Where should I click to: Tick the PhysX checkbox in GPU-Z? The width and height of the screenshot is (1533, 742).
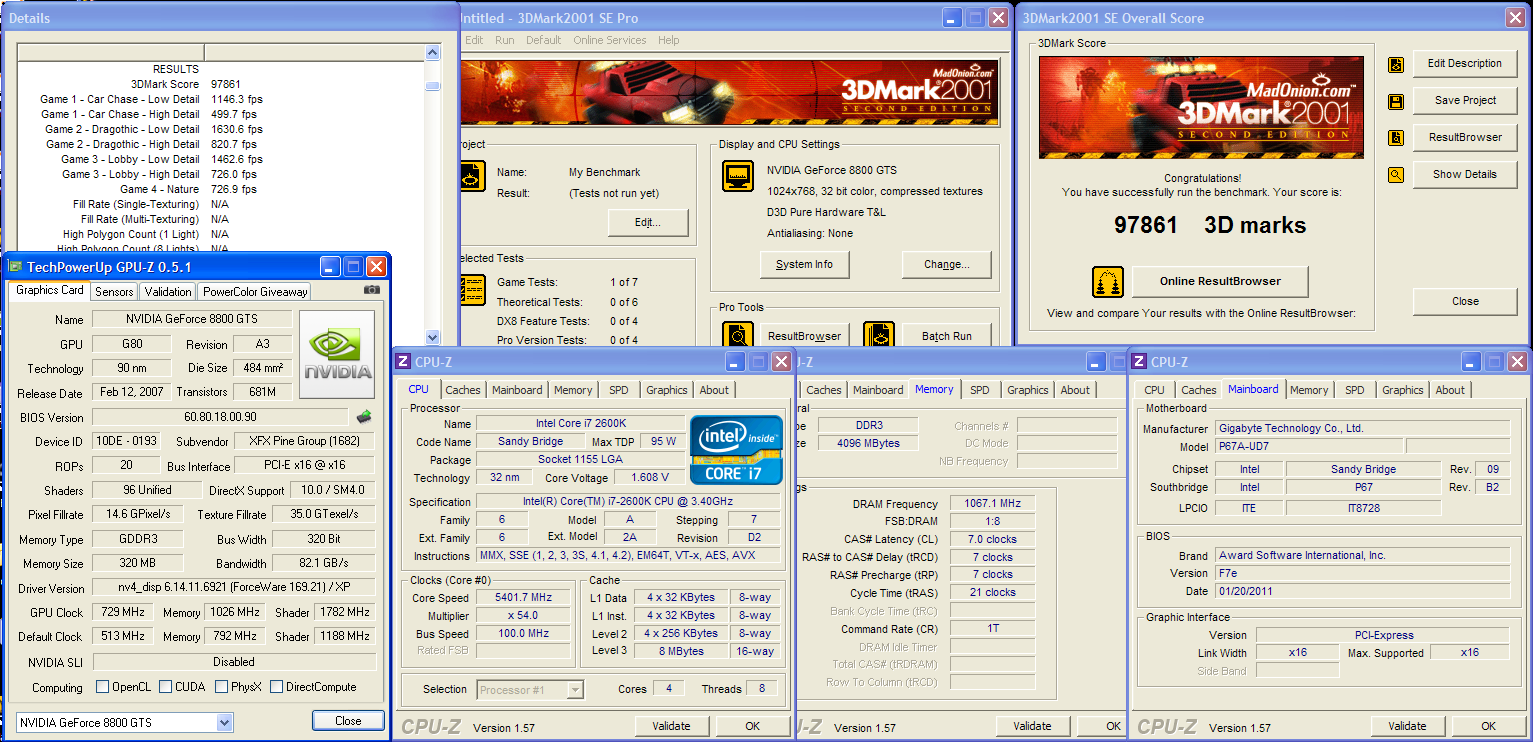click(220, 687)
